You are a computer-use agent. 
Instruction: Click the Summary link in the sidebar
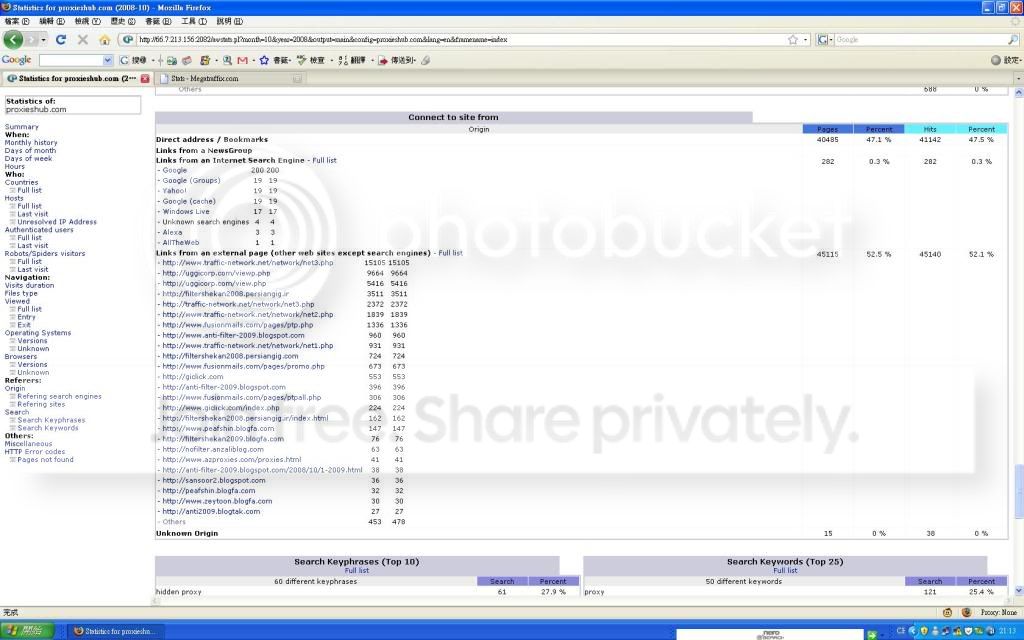coord(22,127)
